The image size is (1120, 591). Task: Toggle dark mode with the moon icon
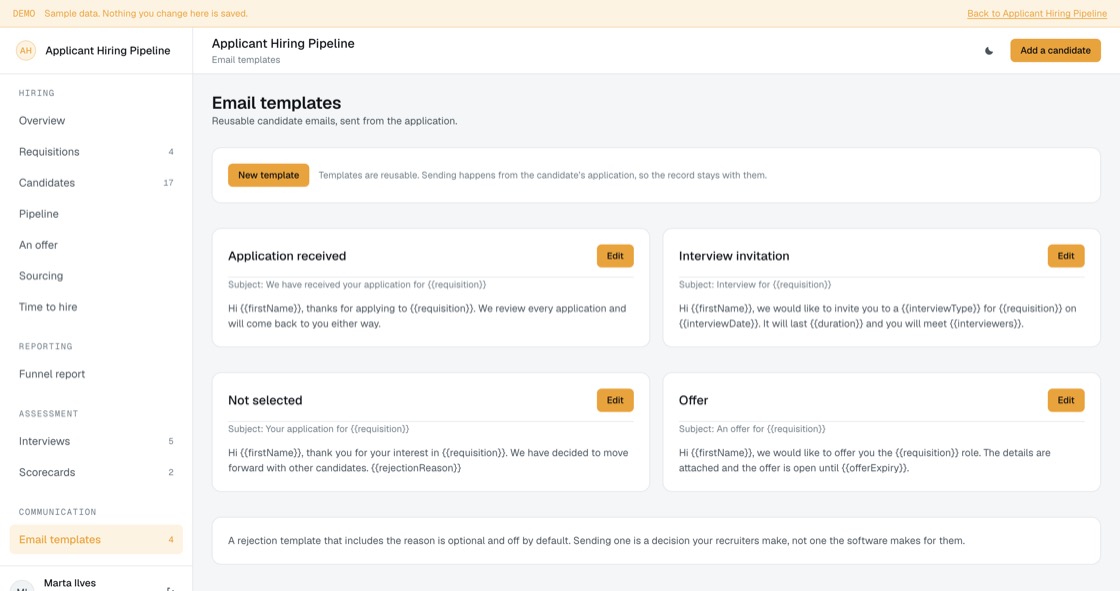point(989,51)
